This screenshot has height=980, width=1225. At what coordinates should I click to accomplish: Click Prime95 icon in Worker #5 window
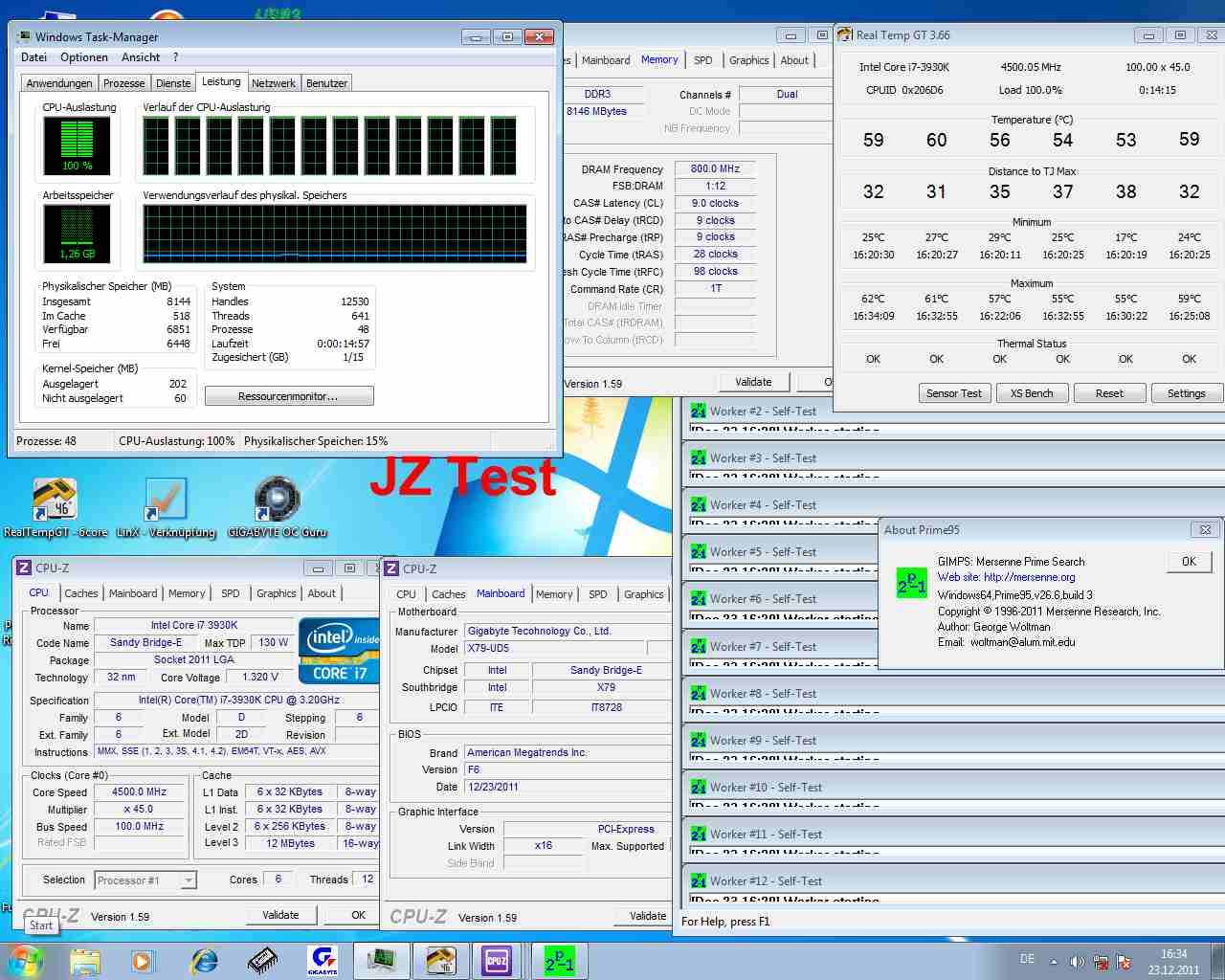pyautogui.click(x=699, y=552)
